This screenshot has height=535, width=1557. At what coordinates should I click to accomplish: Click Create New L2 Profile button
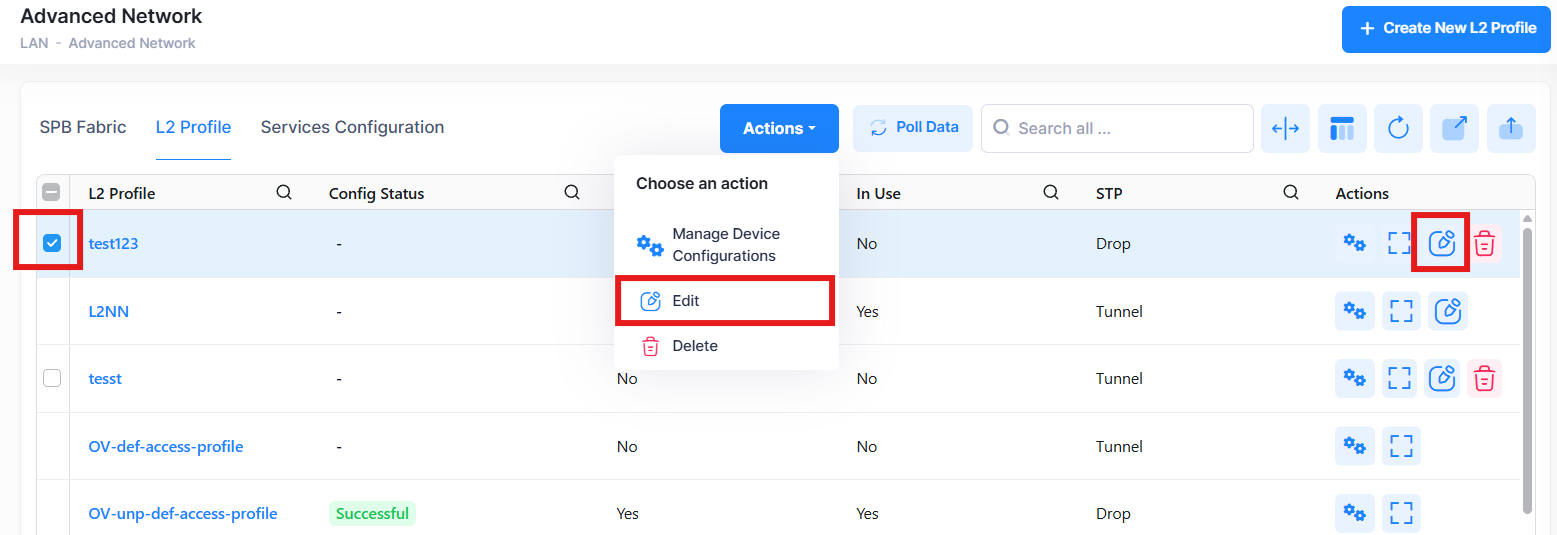pos(1445,28)
